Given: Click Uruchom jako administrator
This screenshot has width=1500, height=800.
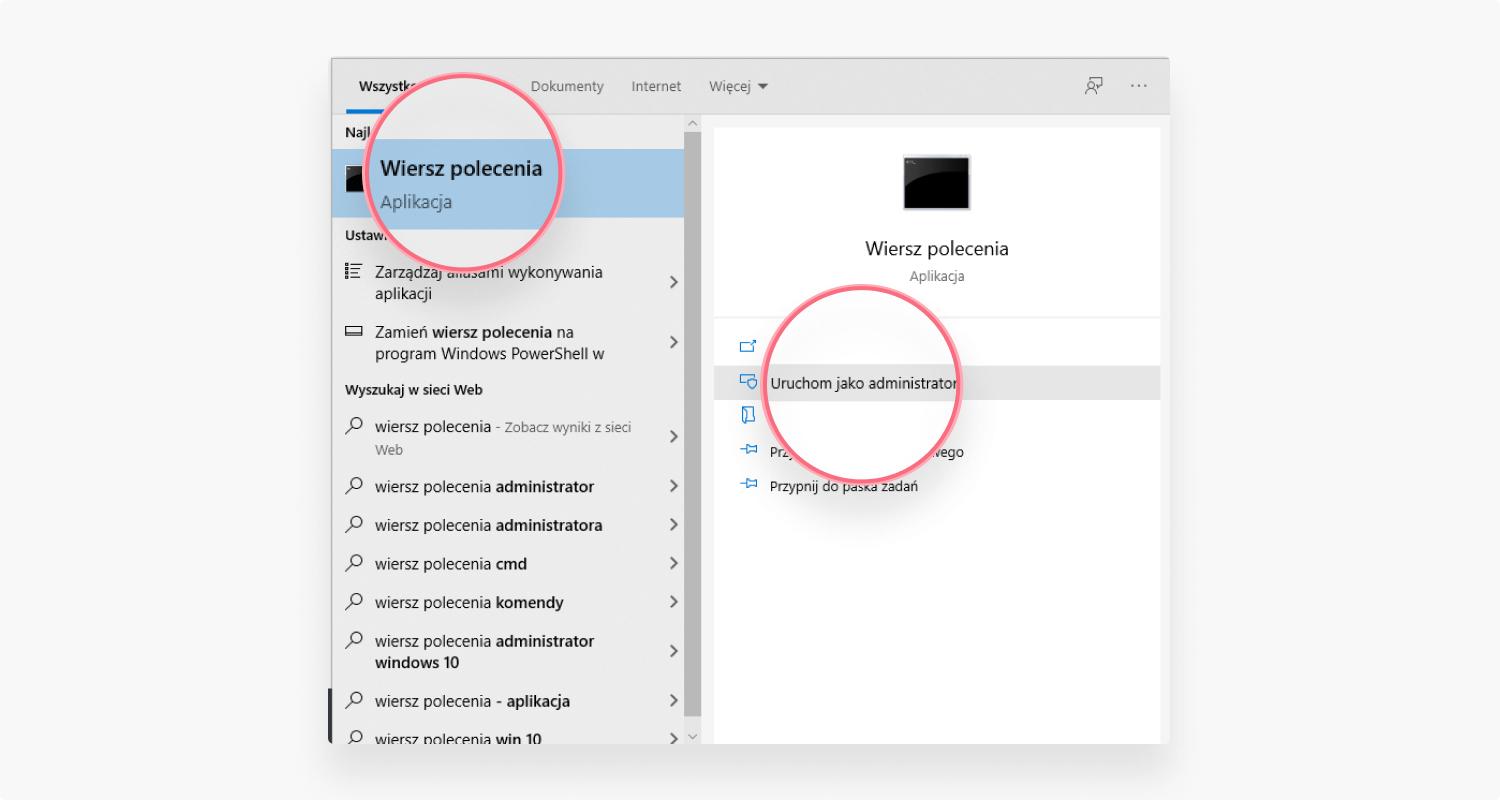Looking at the screenshot, I should [937, 383].
